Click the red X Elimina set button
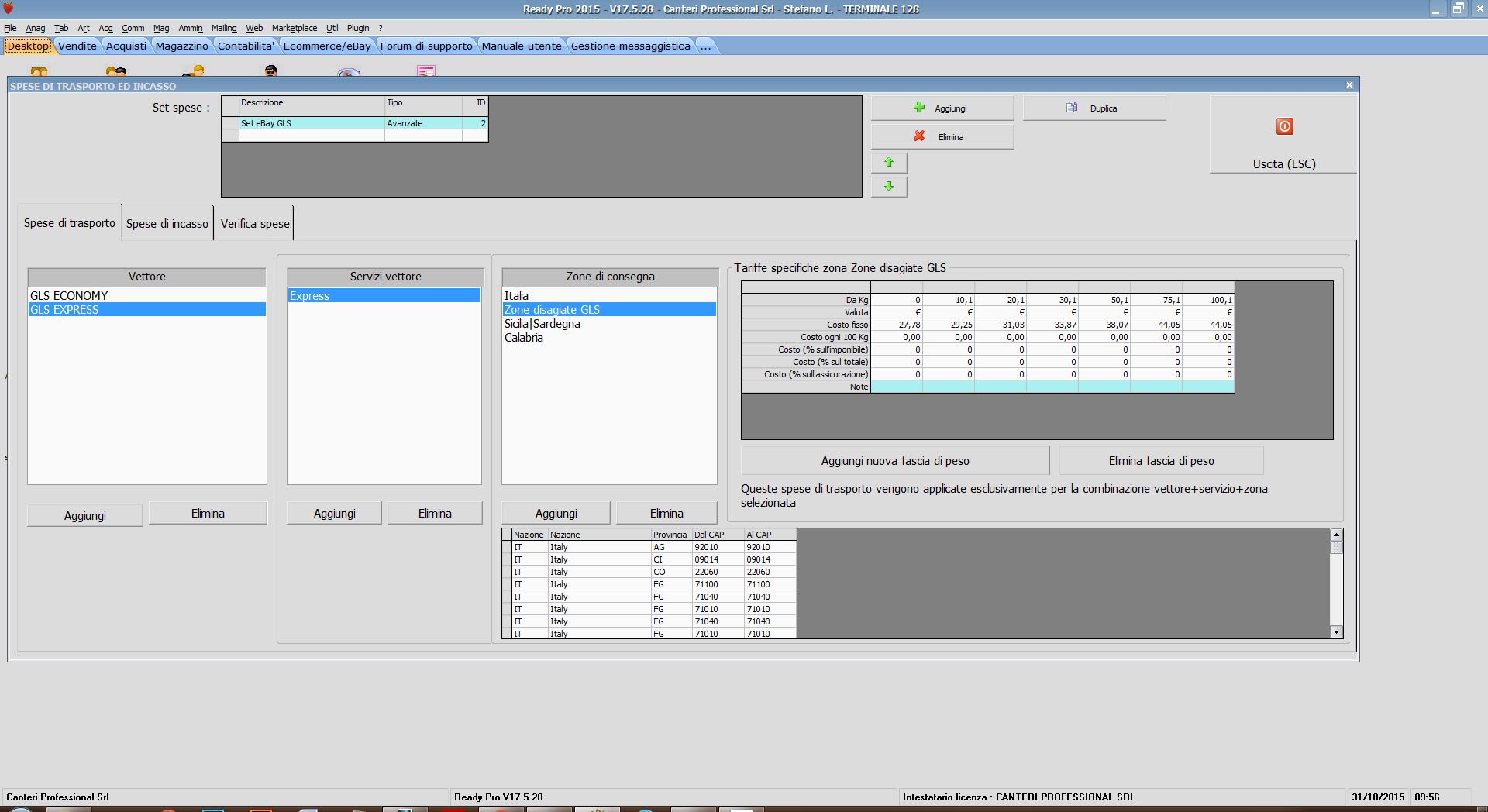 942,137
